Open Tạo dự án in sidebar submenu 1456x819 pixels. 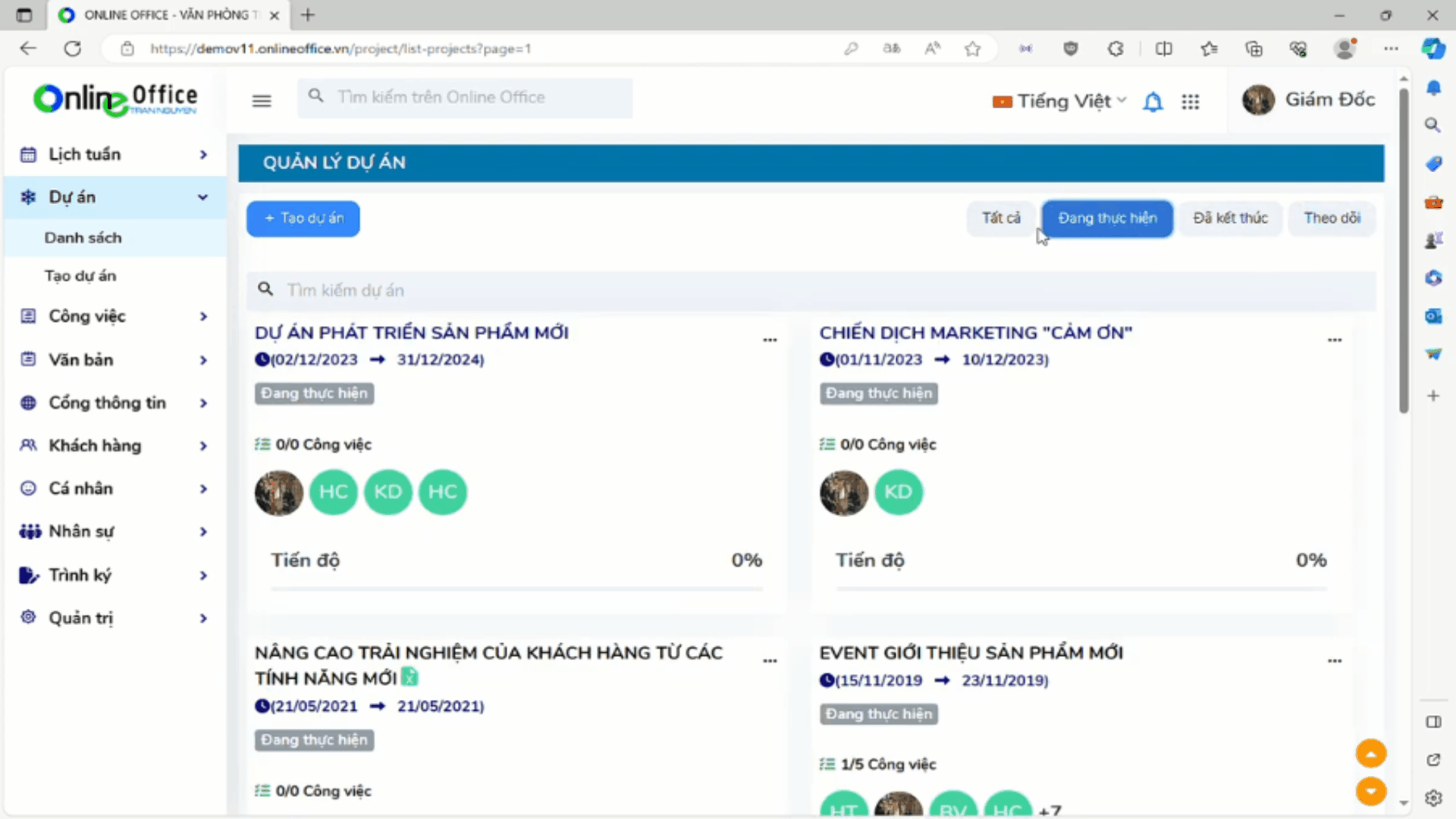coord(80,276)
